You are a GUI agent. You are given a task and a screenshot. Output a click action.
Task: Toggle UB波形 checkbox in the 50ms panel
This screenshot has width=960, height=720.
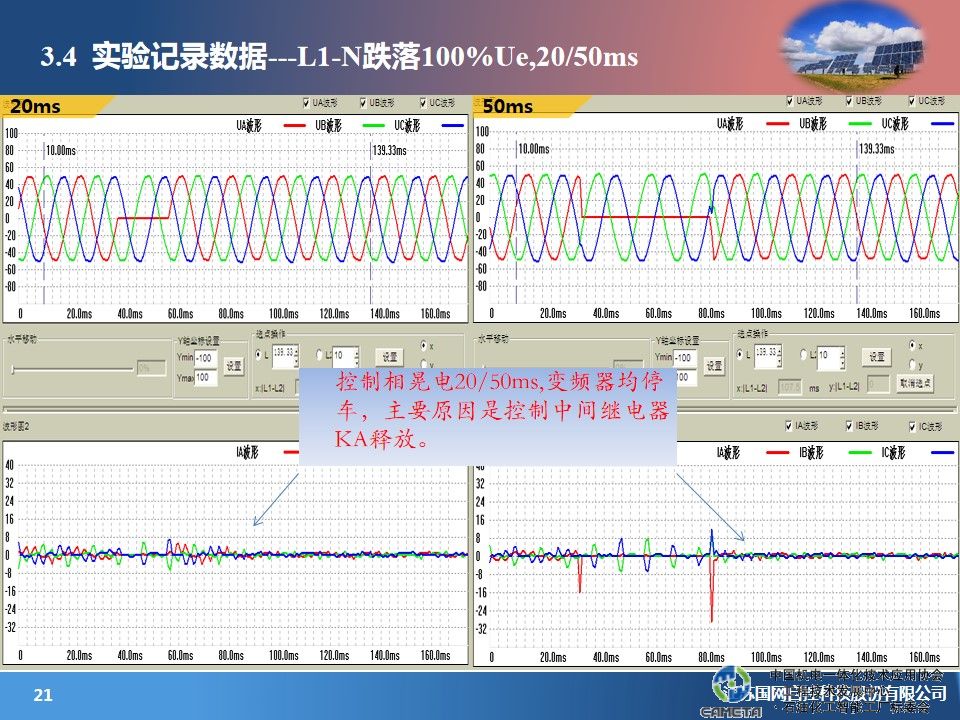click(x=849, y=101)
